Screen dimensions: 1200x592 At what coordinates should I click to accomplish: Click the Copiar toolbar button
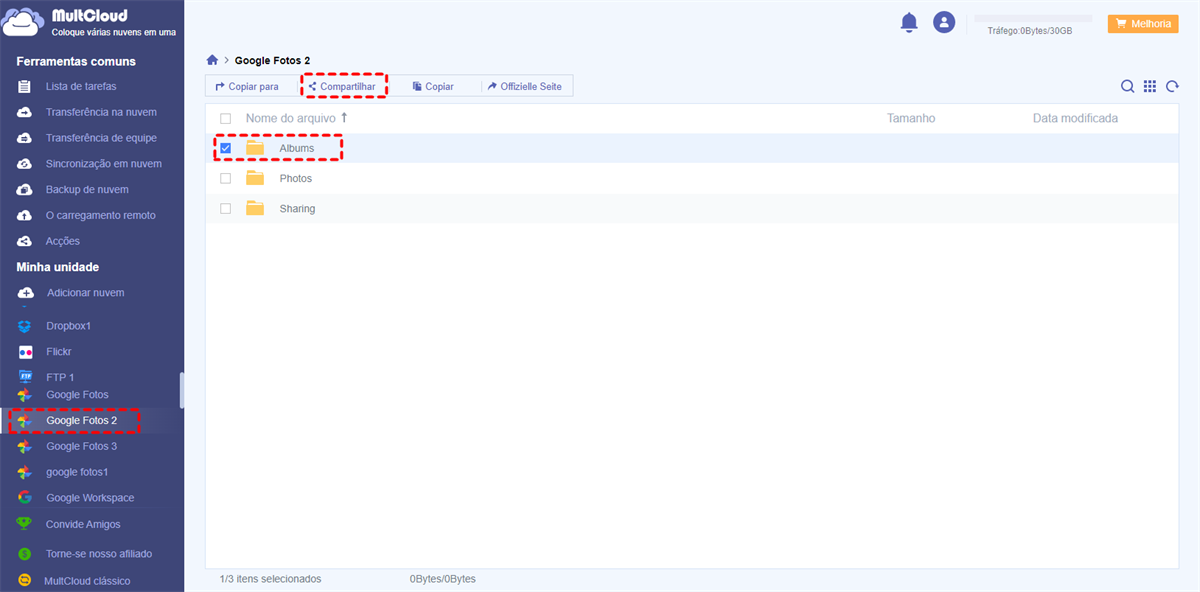433,87
